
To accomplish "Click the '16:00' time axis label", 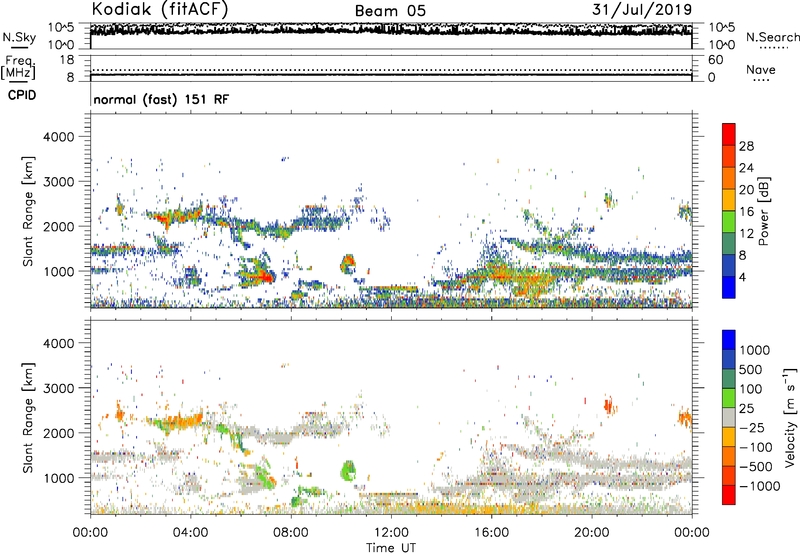I will tap(491, 533).
